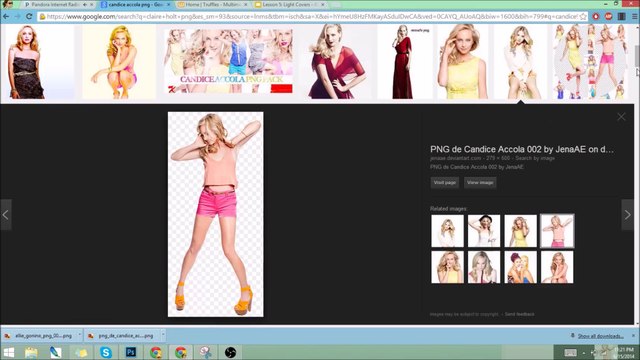Switch to the Pandora Internet Radio tab

point(55,4)
